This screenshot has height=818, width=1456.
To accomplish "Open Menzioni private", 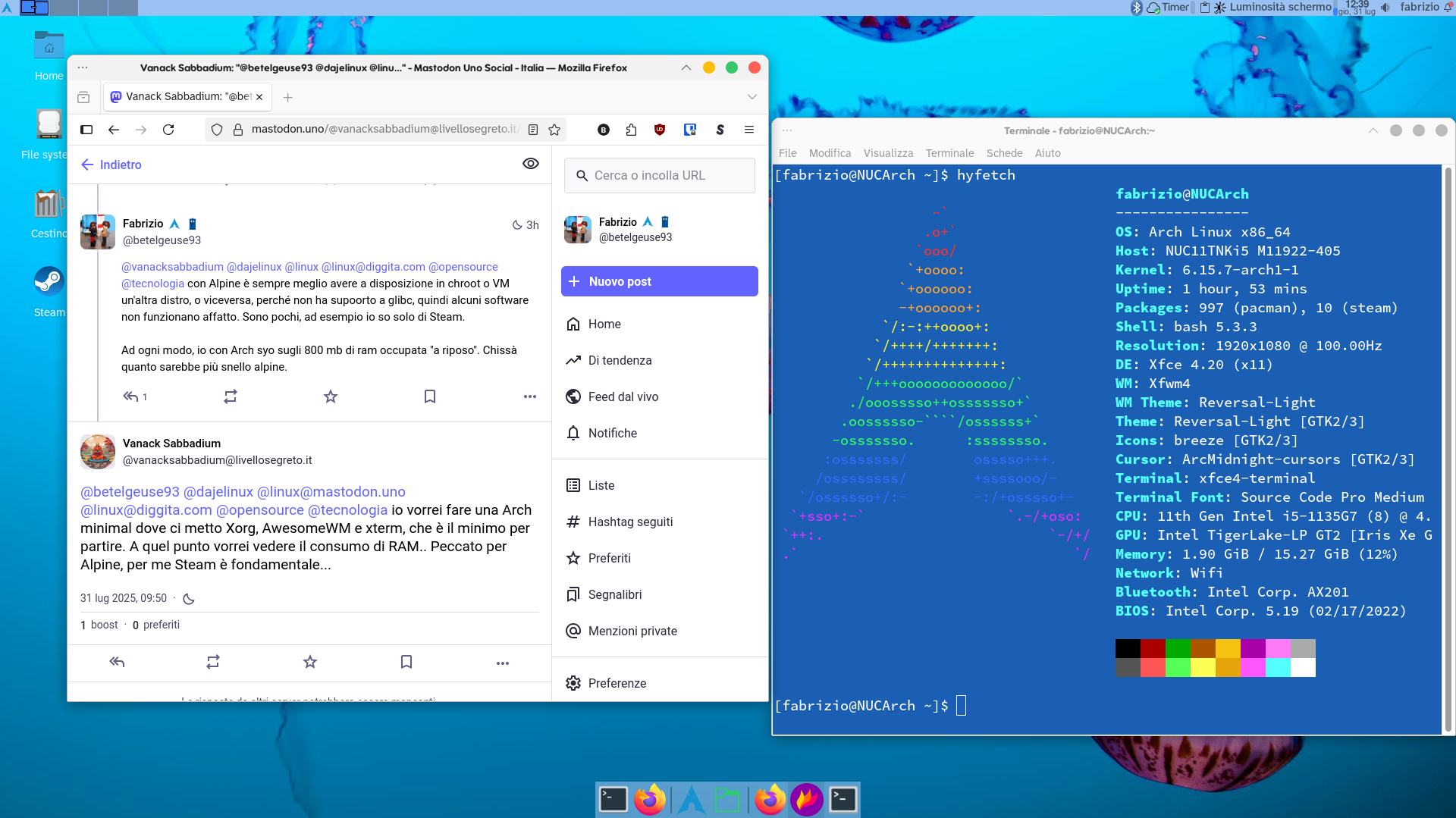I will point(622,631).
